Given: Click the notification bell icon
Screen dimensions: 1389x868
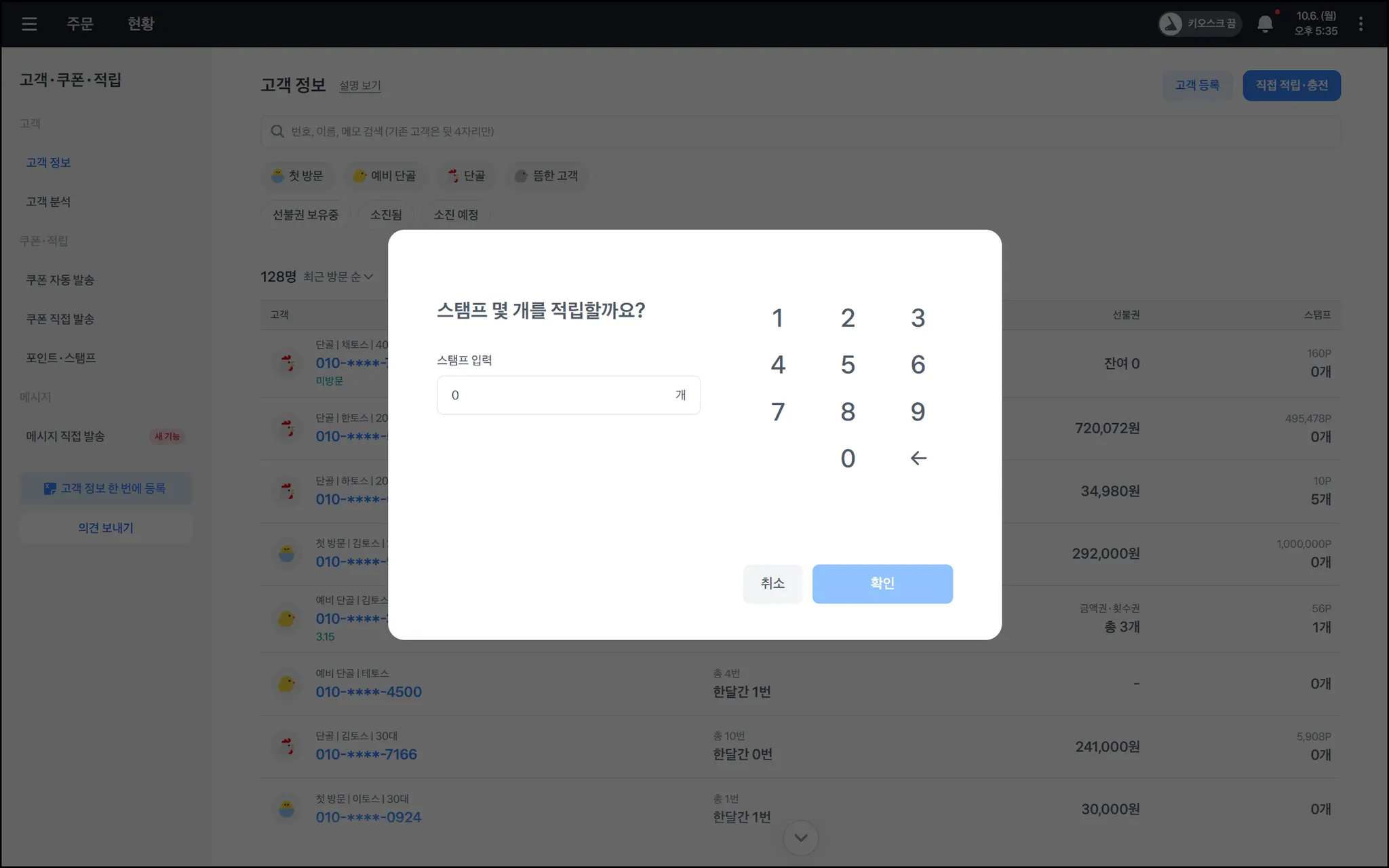Looking at the screenshot, I should [x=1265, y=24].
